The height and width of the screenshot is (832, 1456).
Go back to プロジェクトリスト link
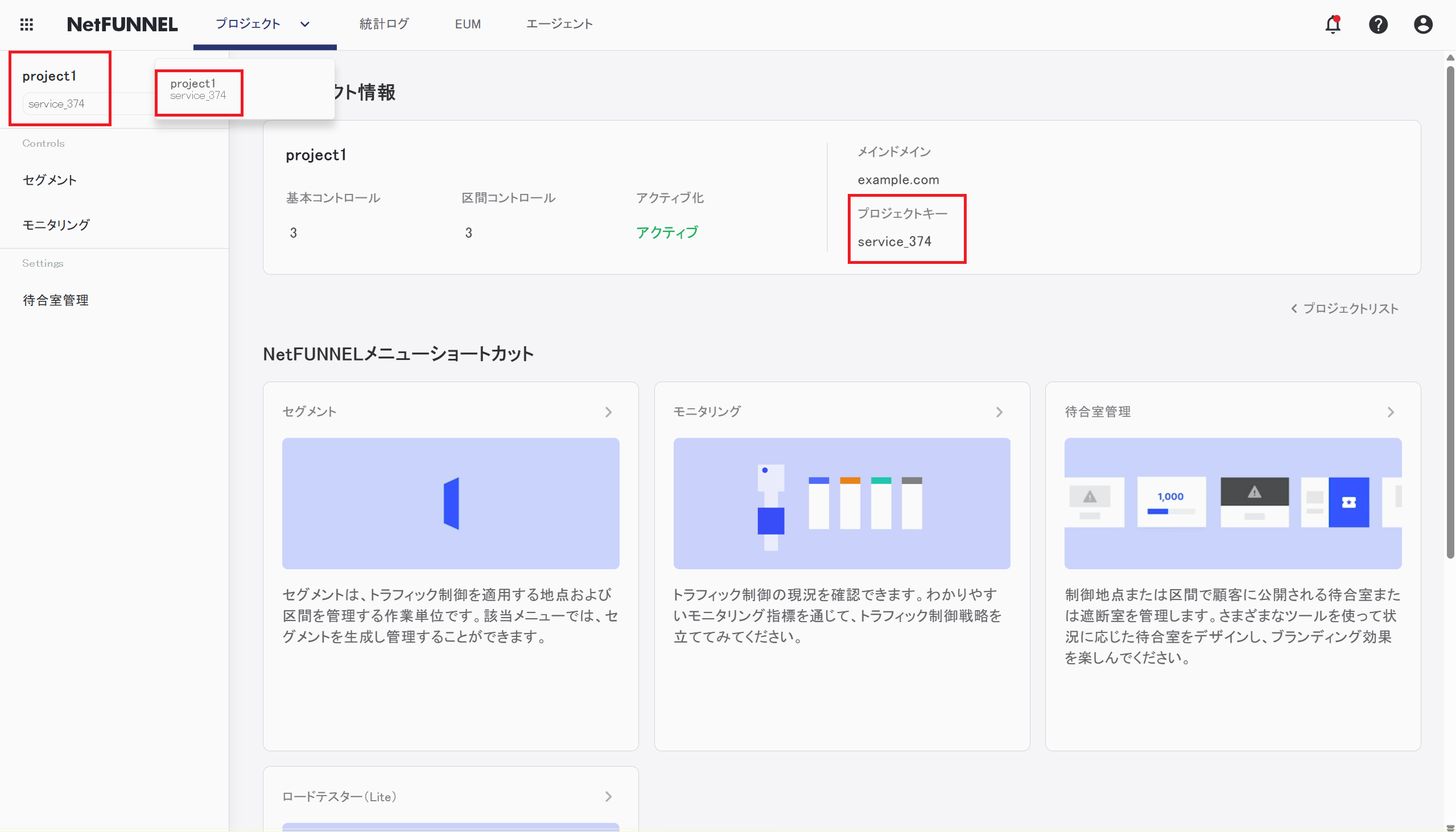click(x=1344, y=309)
